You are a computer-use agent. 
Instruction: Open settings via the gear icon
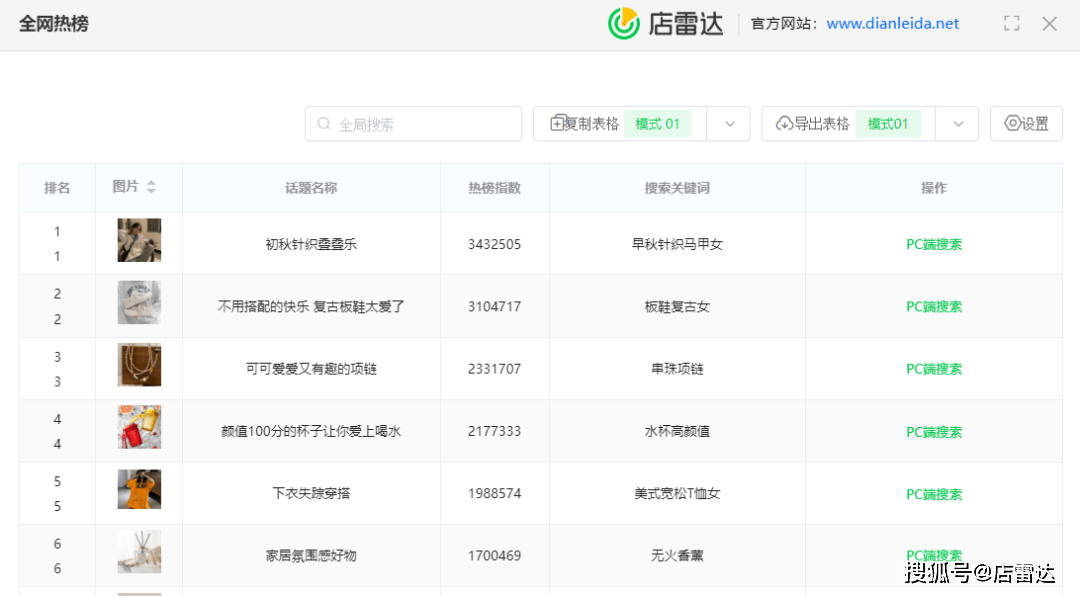tap(1013, 124)
